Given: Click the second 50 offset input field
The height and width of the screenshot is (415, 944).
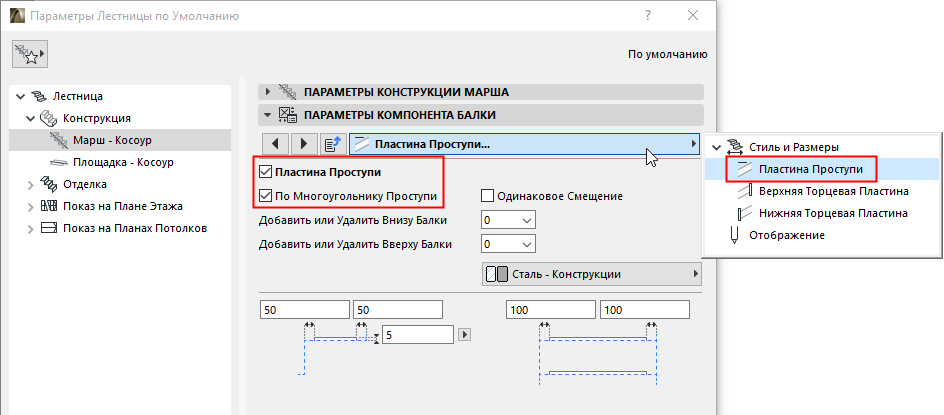Looking at the screenshot, I should (398, 310).
